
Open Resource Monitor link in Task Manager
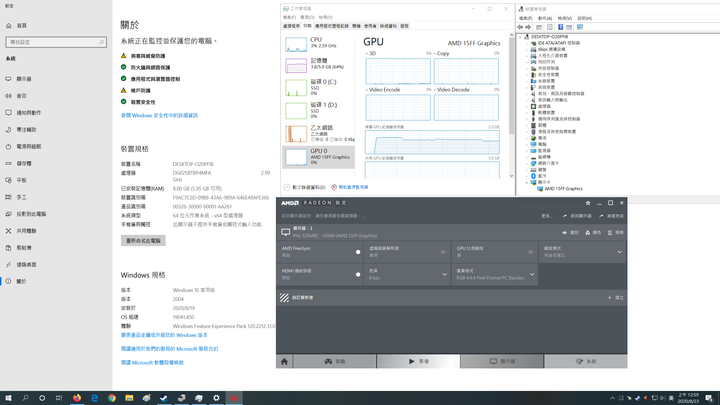(353, 187)
